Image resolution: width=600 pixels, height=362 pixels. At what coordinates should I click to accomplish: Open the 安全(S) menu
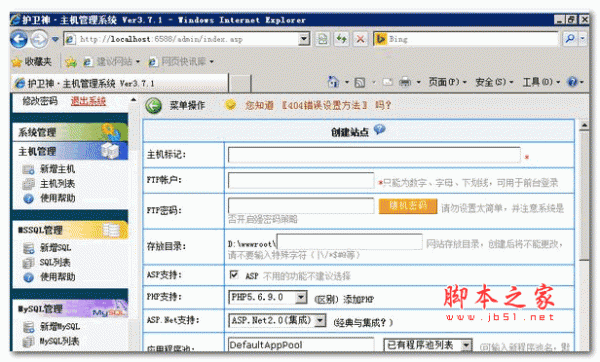494,82
